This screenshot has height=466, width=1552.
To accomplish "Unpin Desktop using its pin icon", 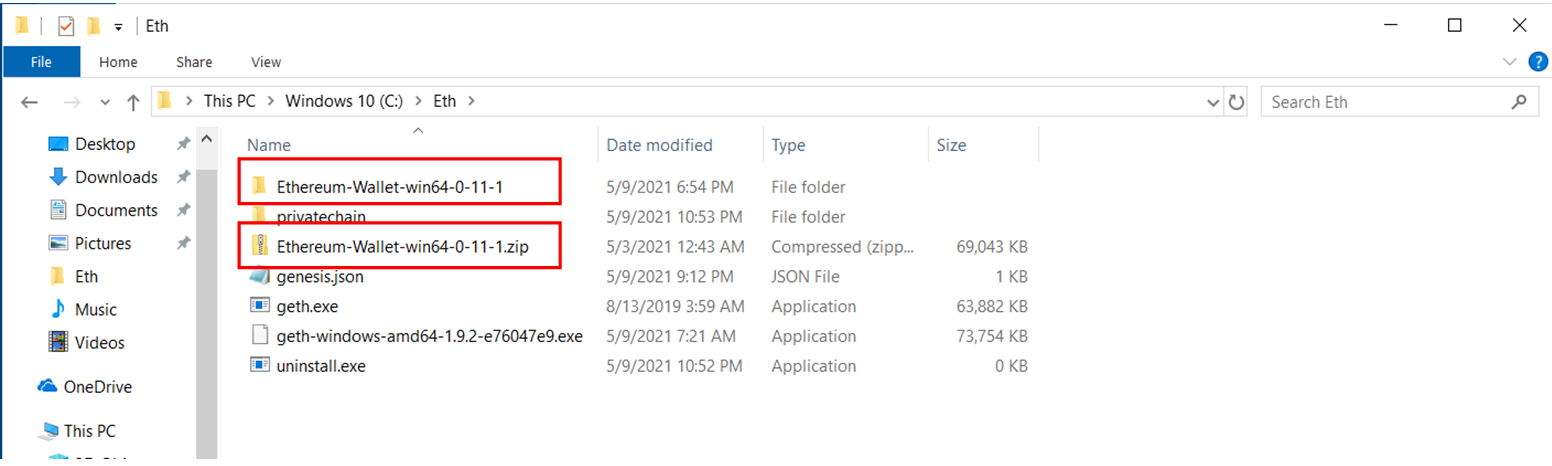I will pos(183,144).
